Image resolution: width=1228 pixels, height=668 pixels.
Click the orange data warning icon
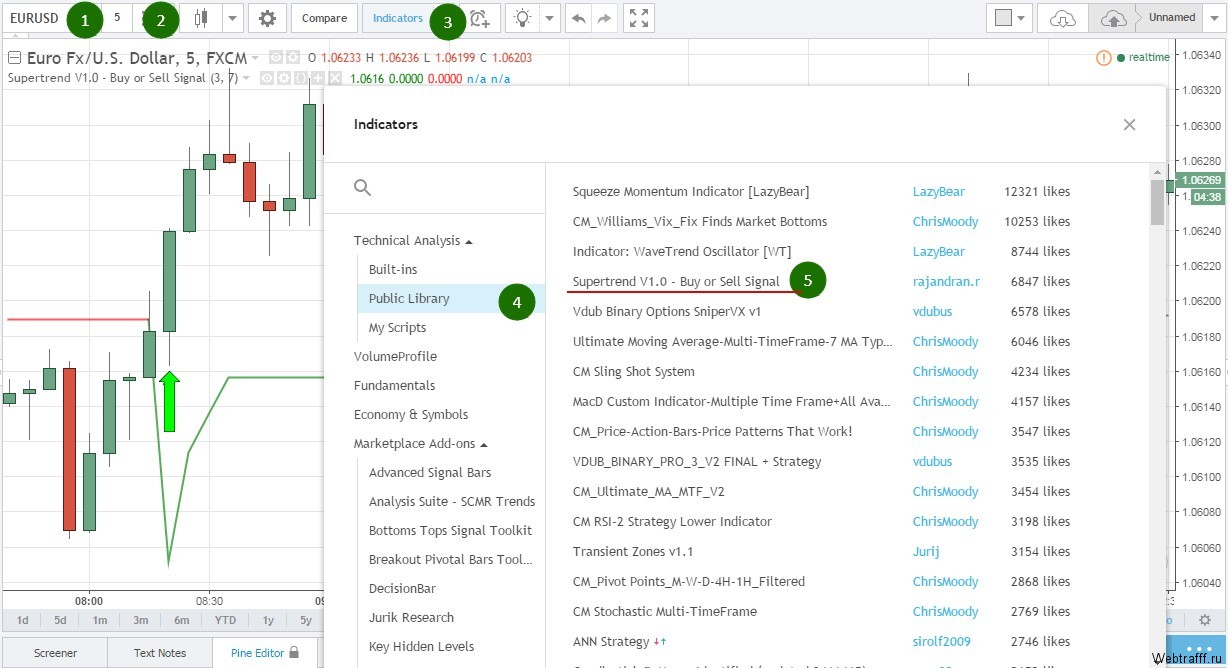pyautogui.click(x=1103, y=57)
